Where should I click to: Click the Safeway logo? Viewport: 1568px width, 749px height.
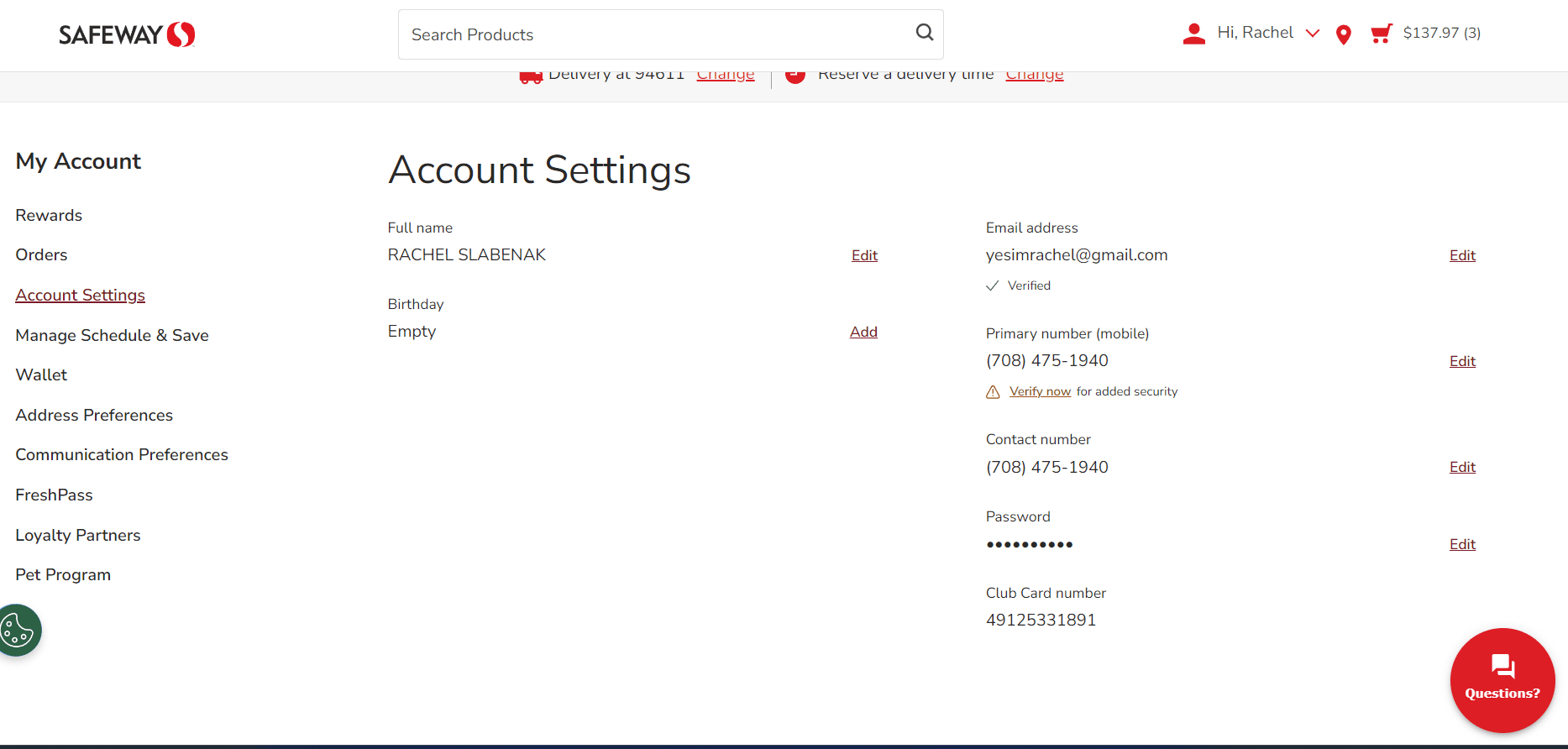coord(127,34)
